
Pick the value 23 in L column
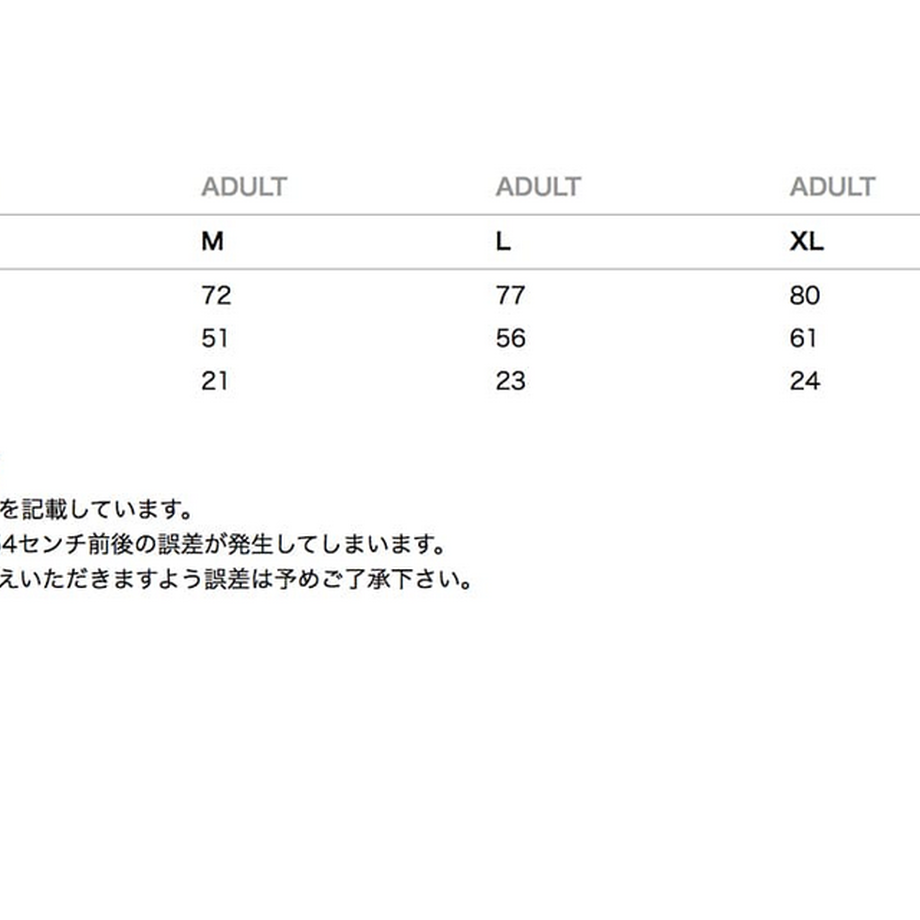(x=510, y=381)
